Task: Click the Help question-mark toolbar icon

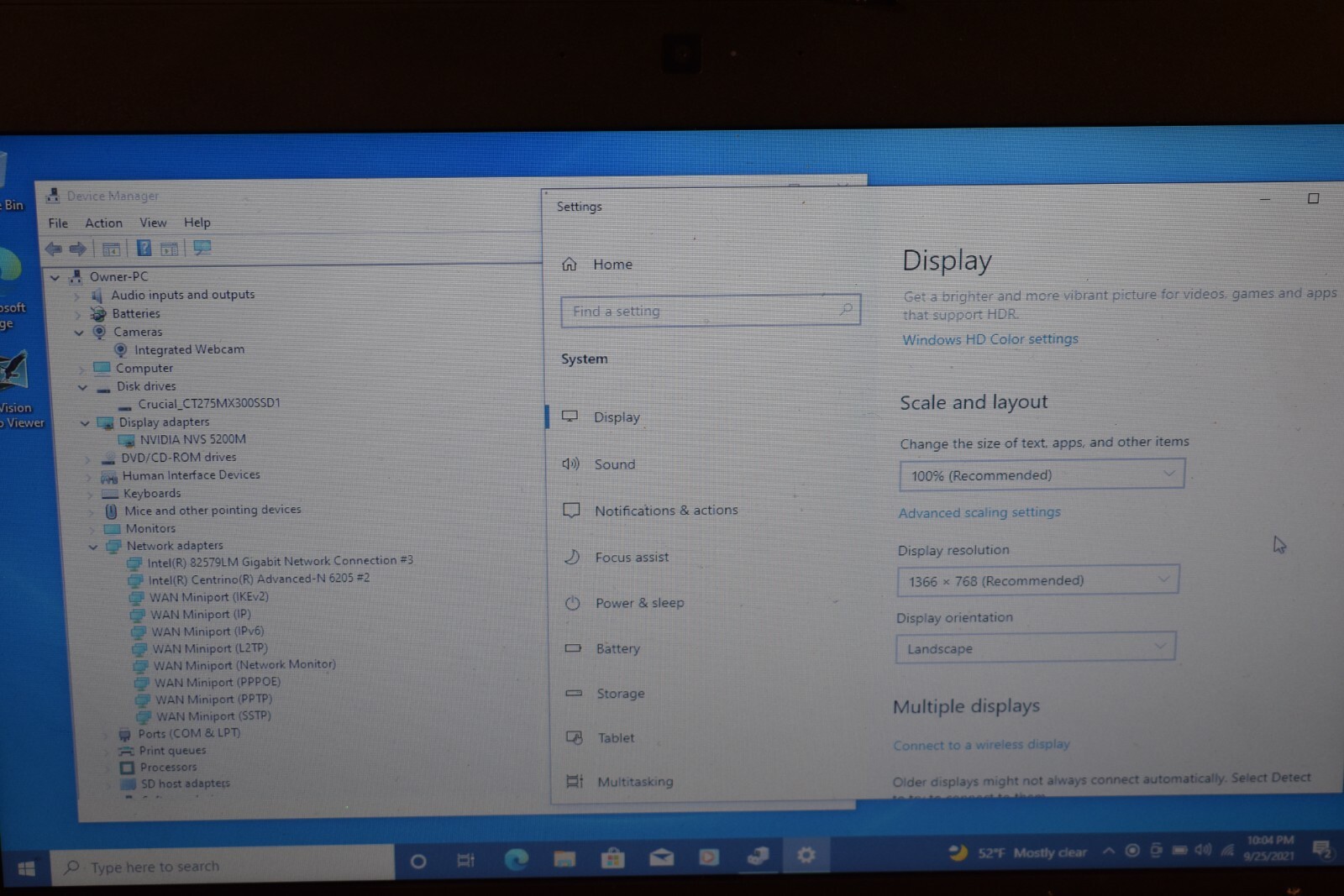Action: tap(144, 248)
